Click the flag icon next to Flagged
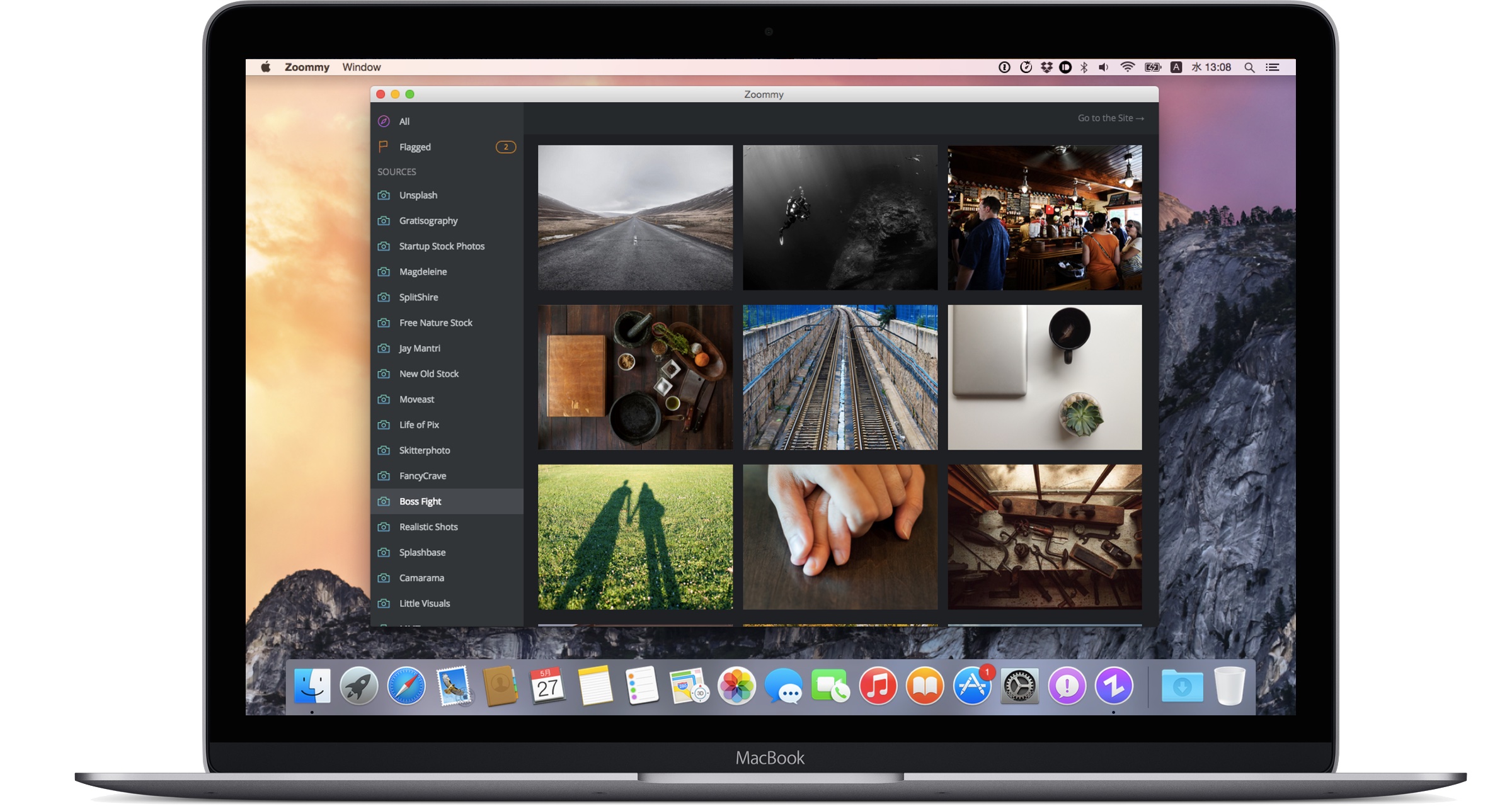This screenshot has width=1512, height=806. tap(383, 147)
